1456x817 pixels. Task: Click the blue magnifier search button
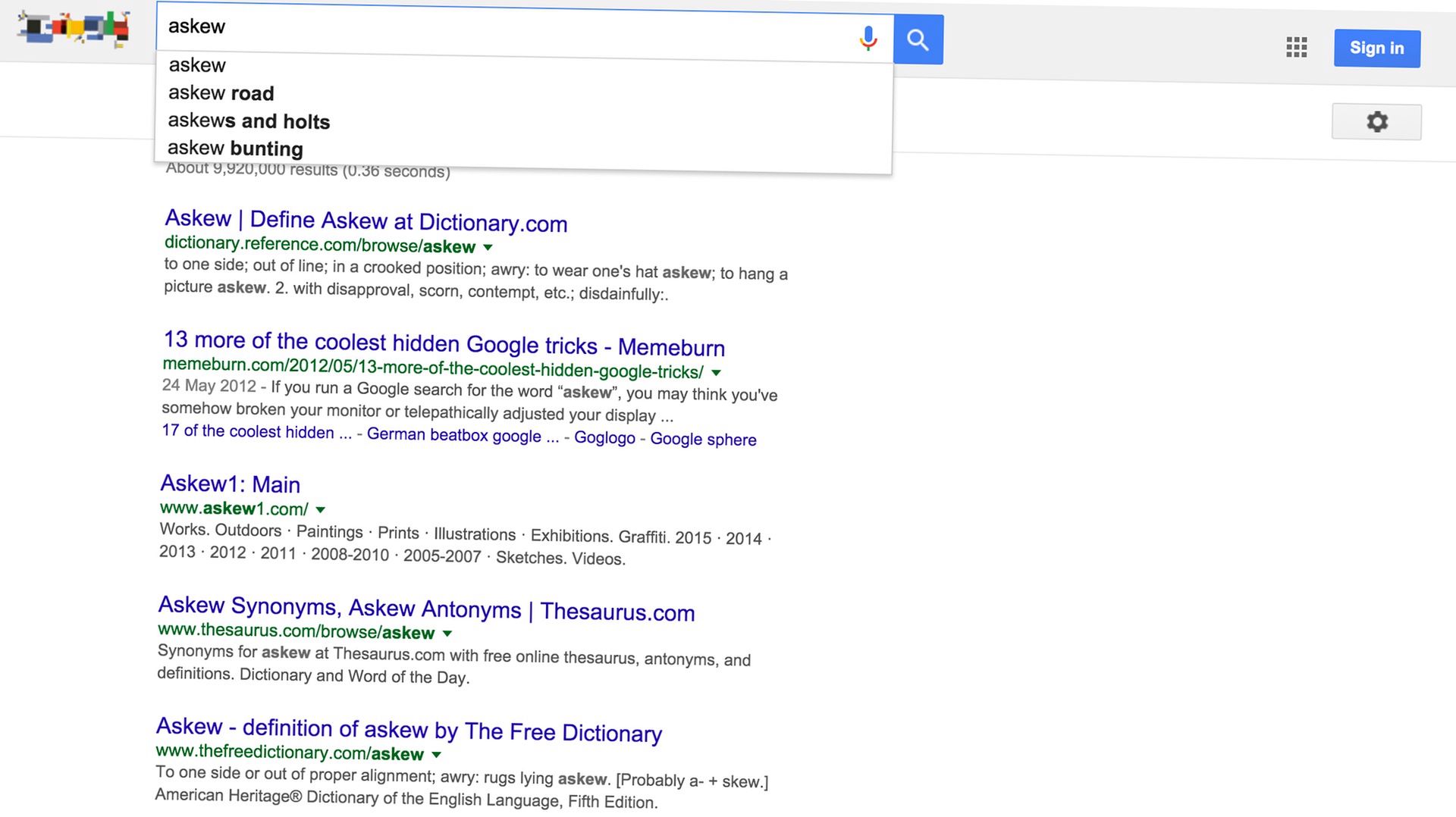(x=918, y=39)
